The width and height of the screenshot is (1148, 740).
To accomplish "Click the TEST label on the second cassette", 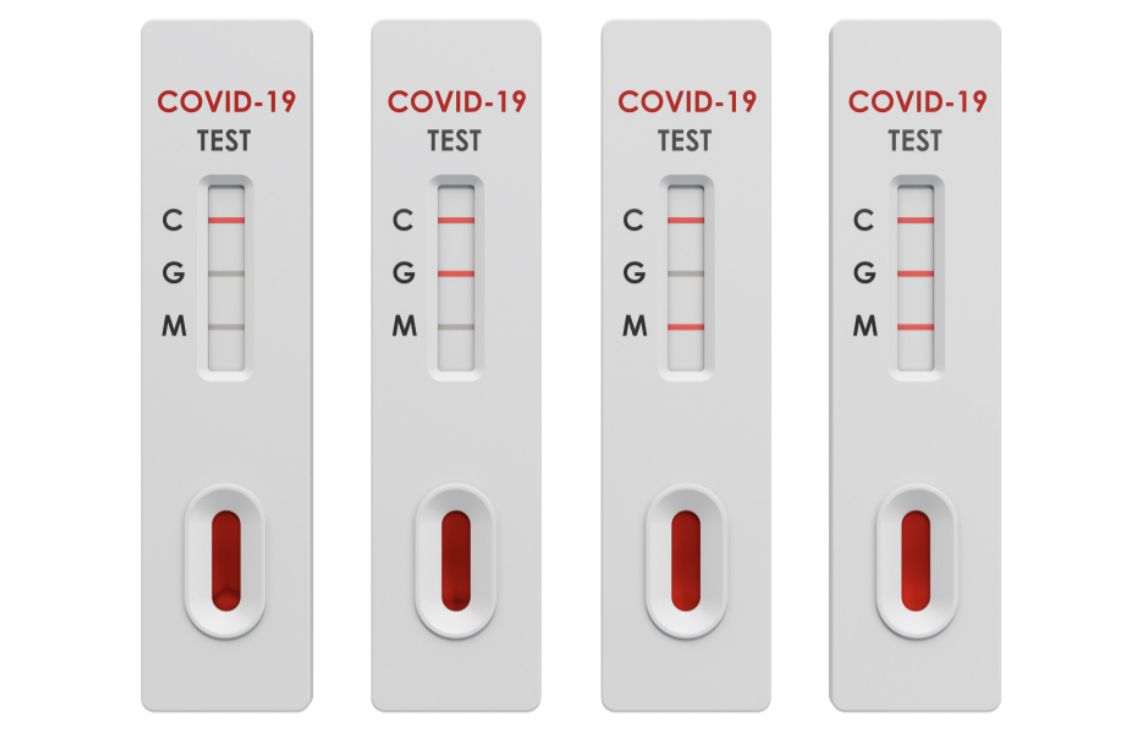I will [x=455, y=141].
